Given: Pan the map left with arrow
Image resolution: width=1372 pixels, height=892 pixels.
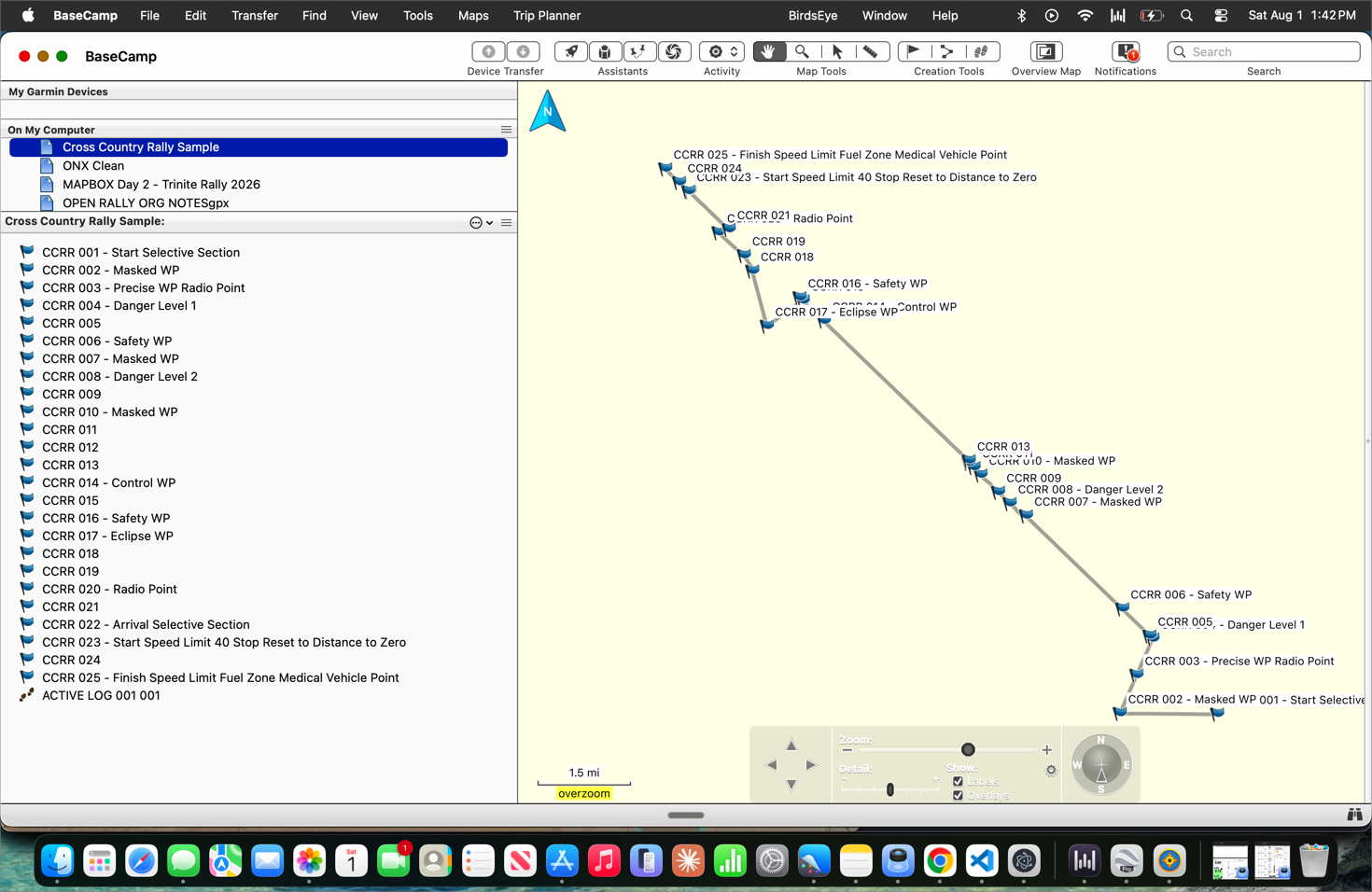Looking at the screenshot, I should tap(772, 765).
